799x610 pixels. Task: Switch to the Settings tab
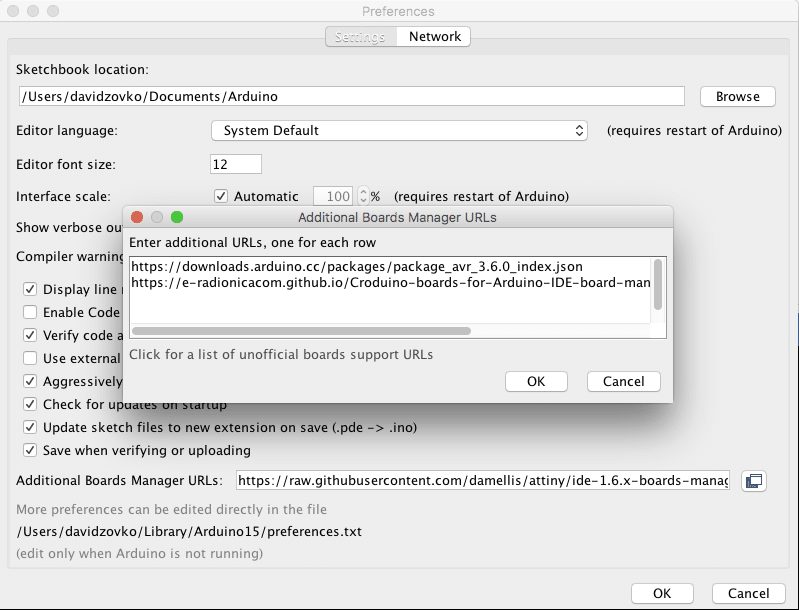[360, 36]
